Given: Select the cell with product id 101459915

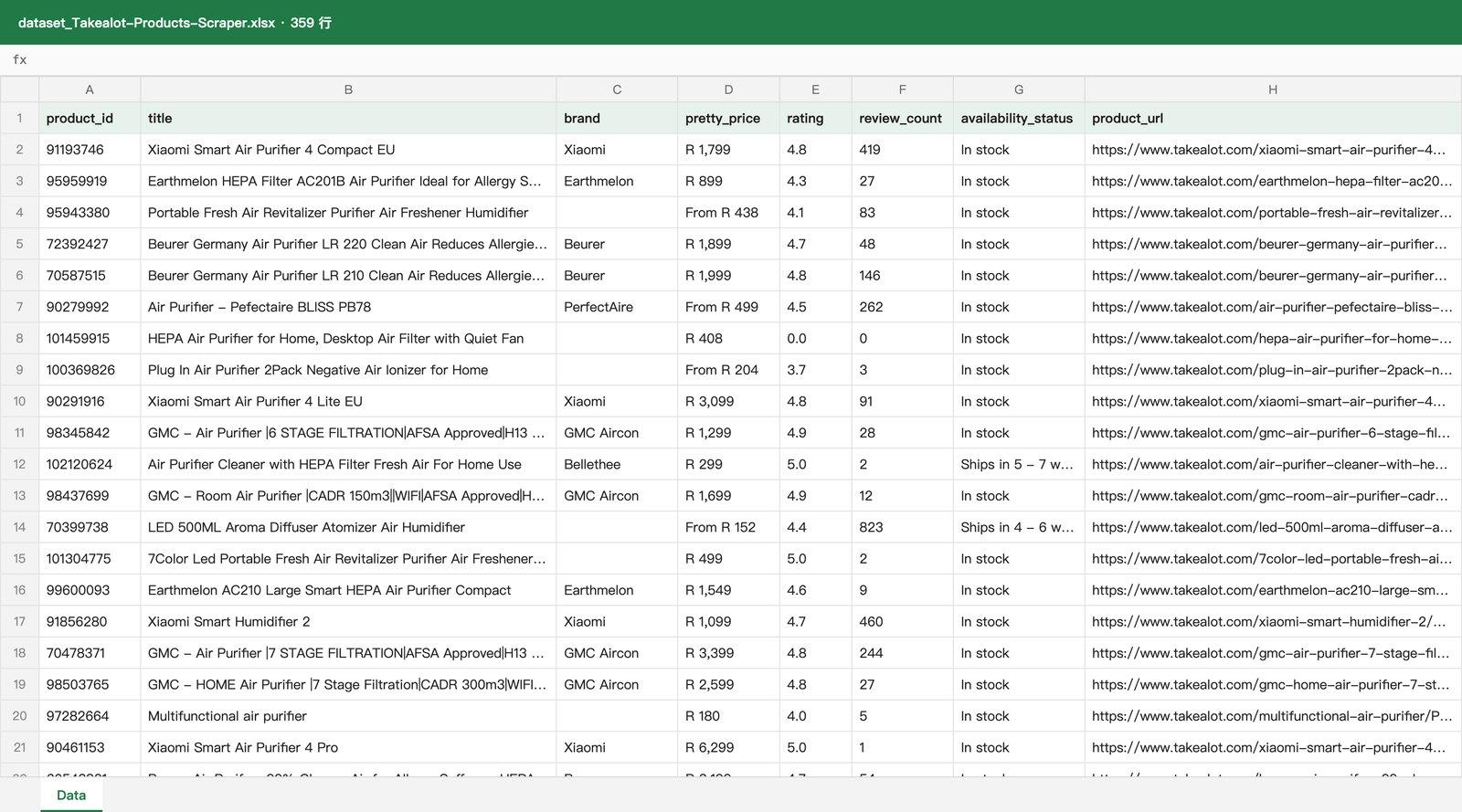Looking at the screenshot, I should 90,338.
